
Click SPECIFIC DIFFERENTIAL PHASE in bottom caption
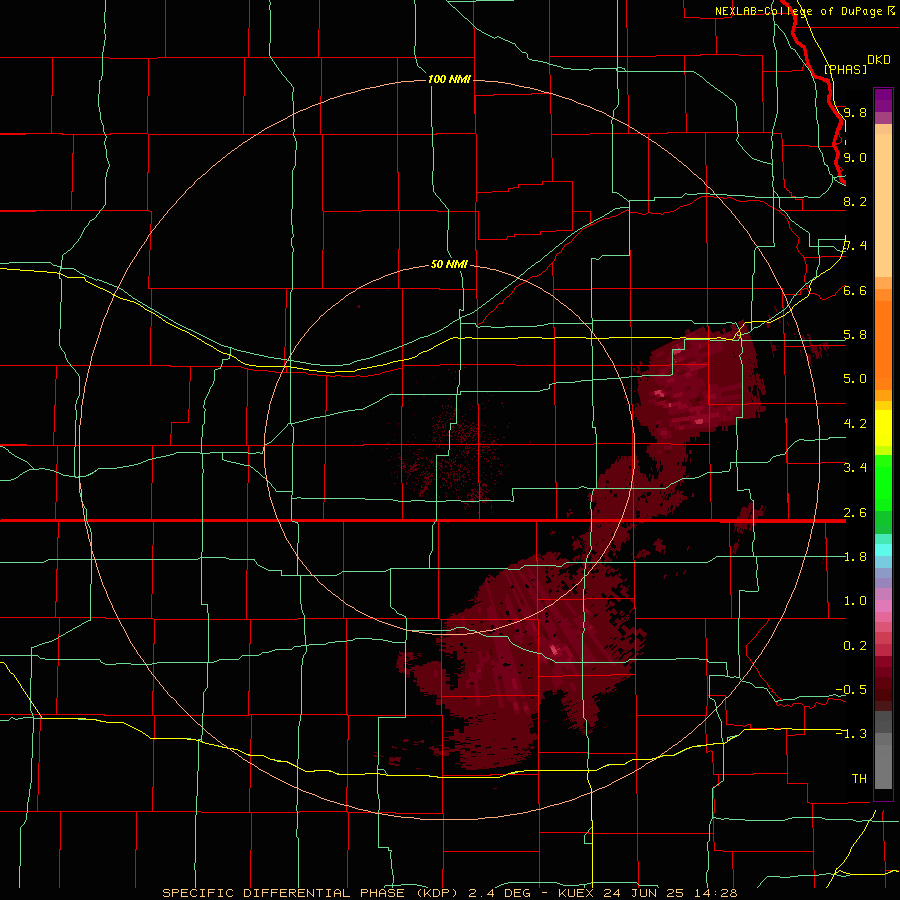tap(284, 893)
